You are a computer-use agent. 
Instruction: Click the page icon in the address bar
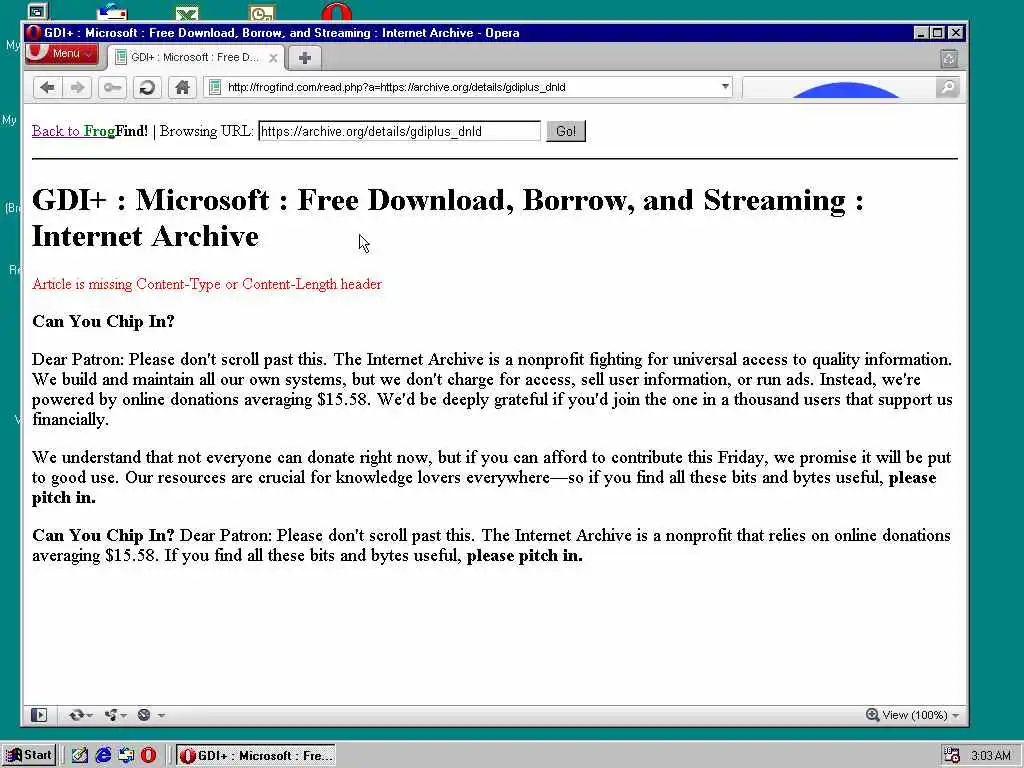coord(215,88)
